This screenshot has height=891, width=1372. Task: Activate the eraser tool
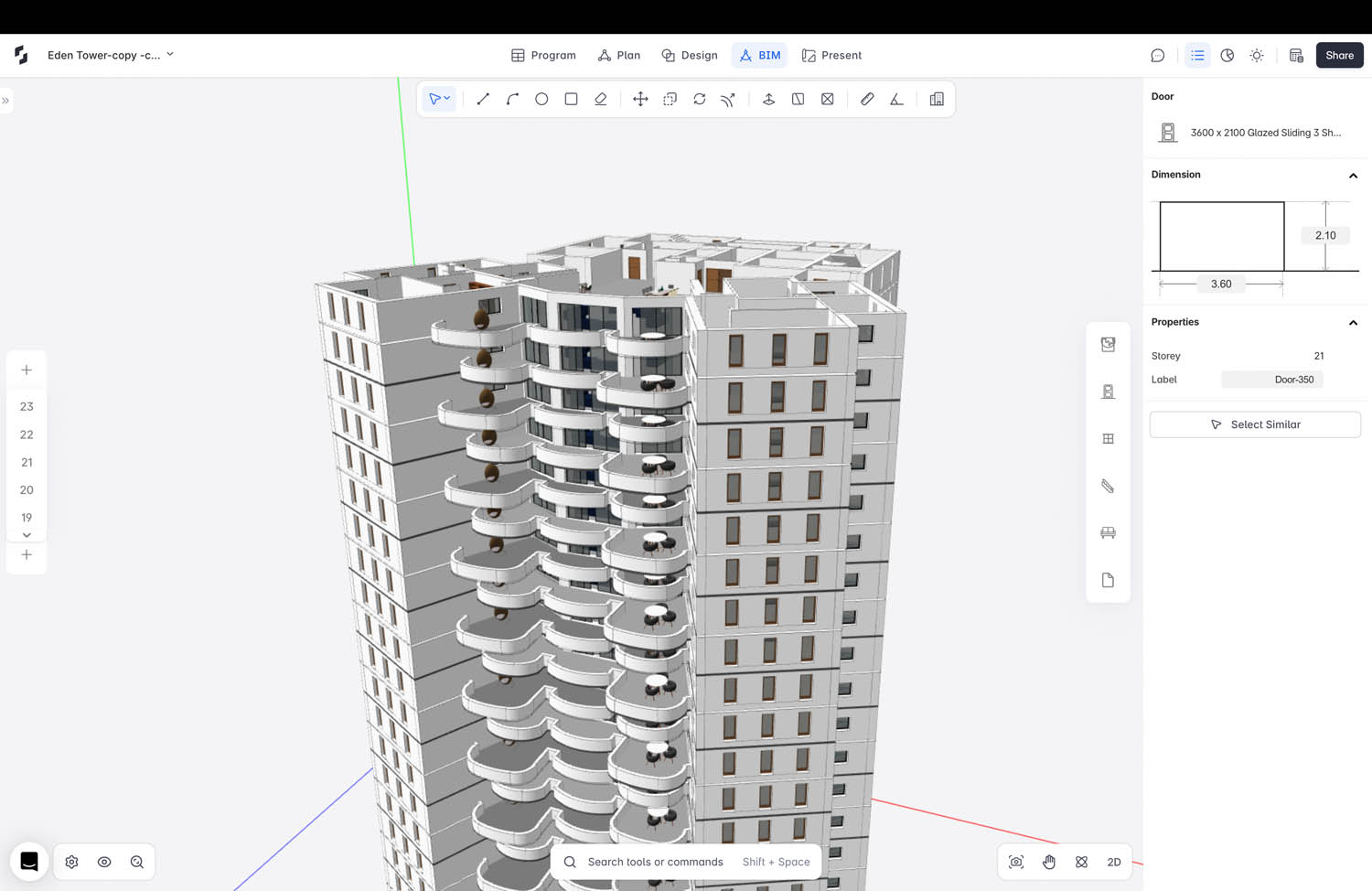click(x=600, y=99)
